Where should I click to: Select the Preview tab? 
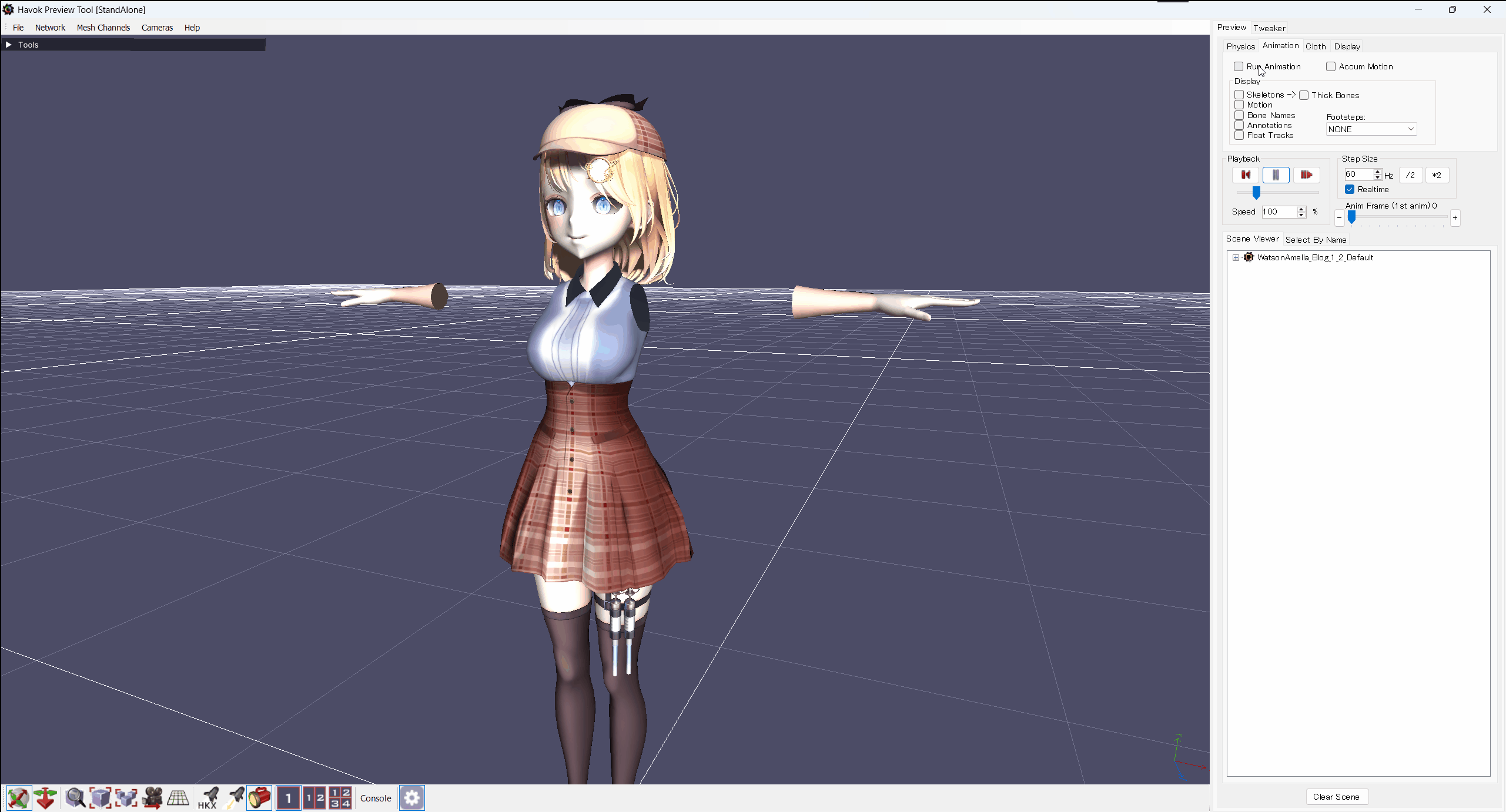tap(1231, 27)
